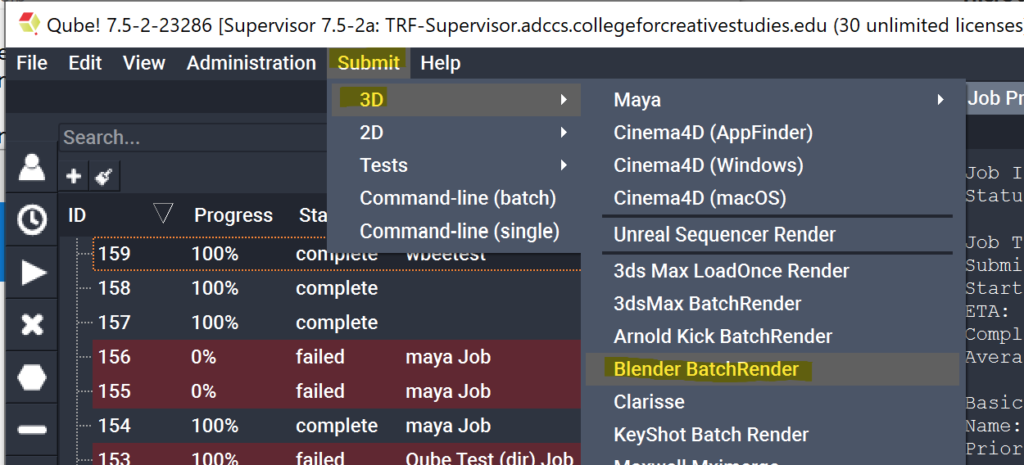Viewport: 1024px width, 465px height.
Task: Open the Administration menu
Action: 251,63
